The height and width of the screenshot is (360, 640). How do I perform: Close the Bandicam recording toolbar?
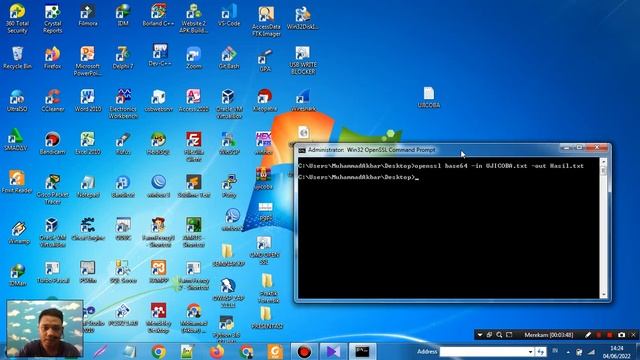633,335
